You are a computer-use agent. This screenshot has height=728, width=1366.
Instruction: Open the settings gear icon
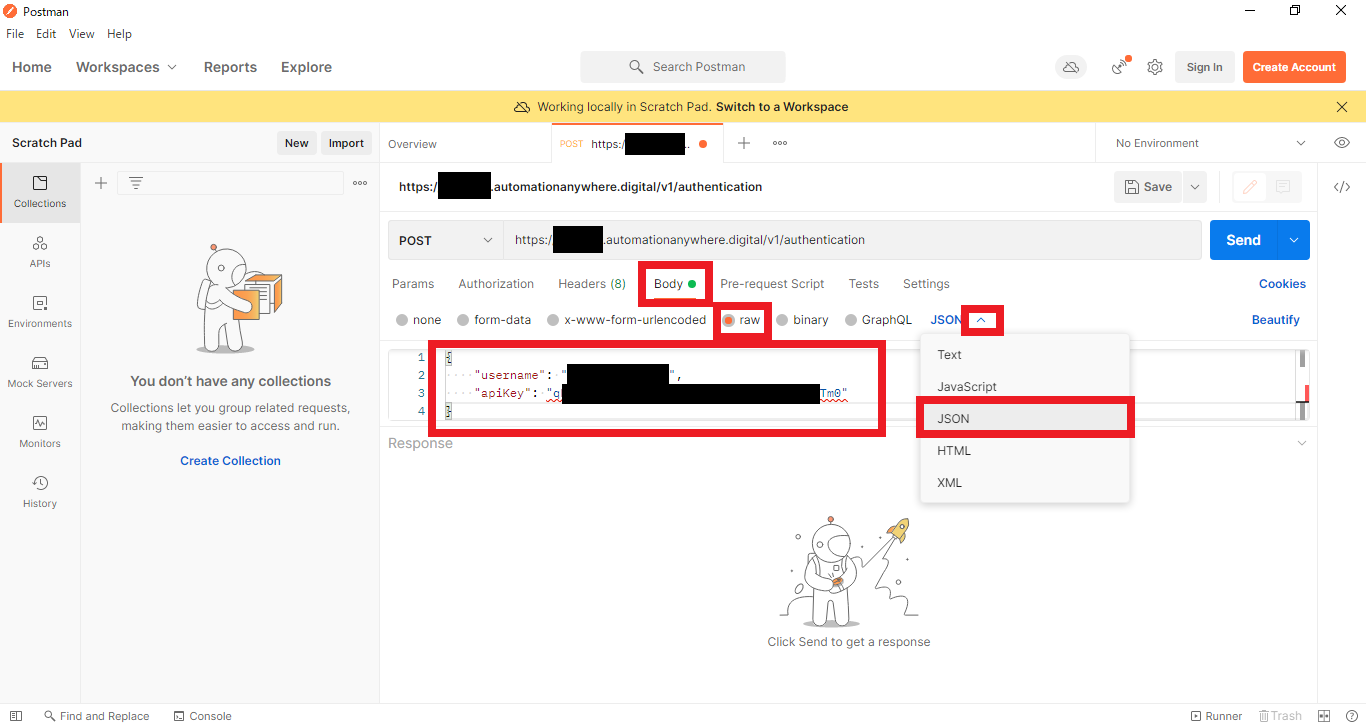[1155, 67]
